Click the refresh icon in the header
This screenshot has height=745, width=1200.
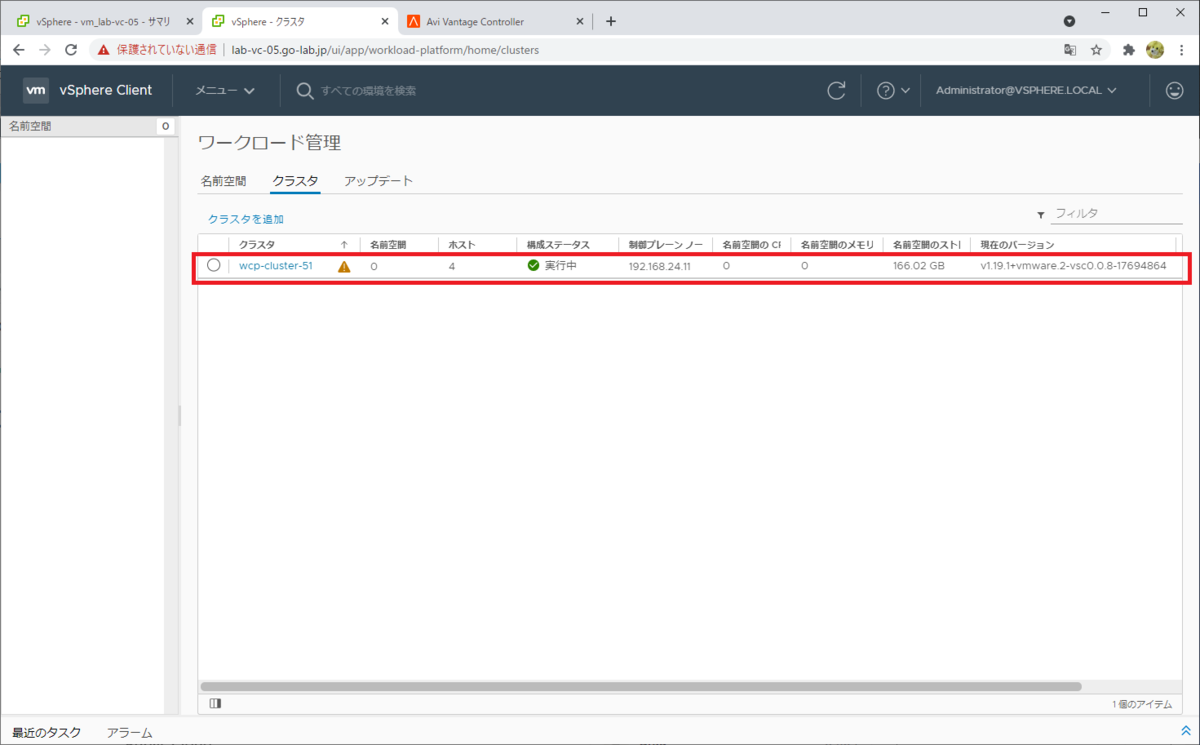click(x=837, y=89)
